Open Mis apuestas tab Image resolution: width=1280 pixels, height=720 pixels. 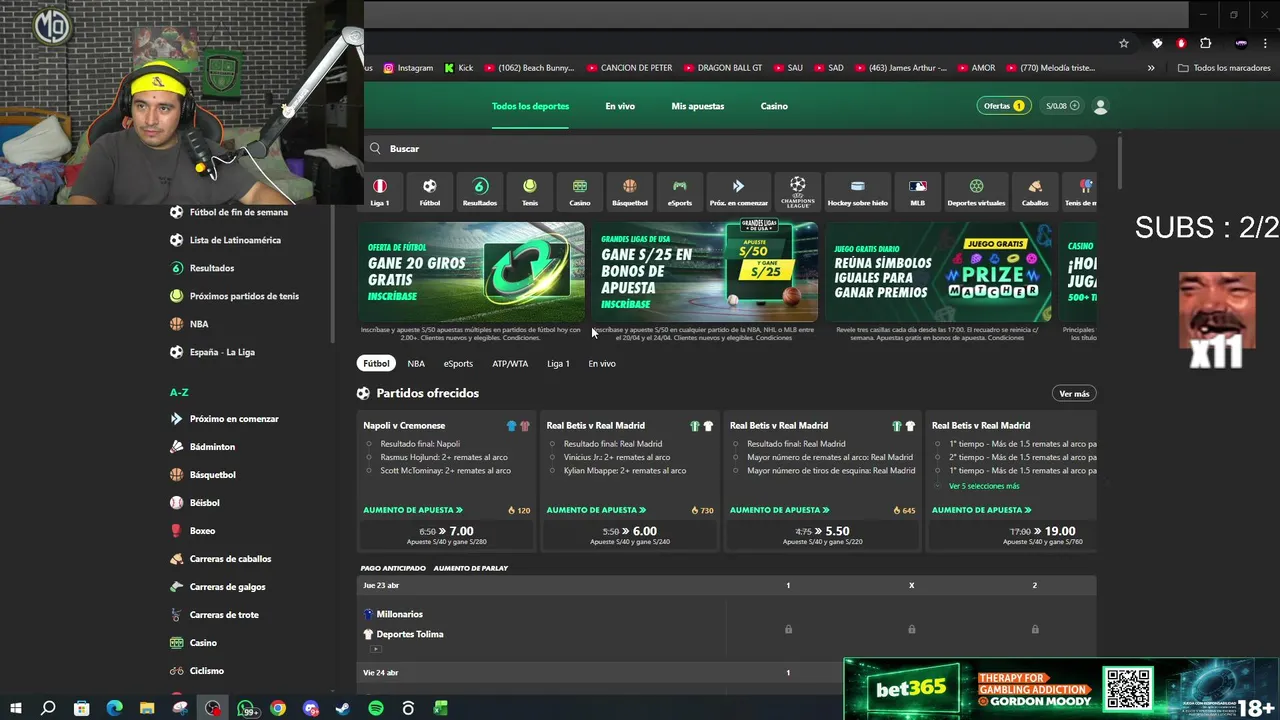coord(698,106)
